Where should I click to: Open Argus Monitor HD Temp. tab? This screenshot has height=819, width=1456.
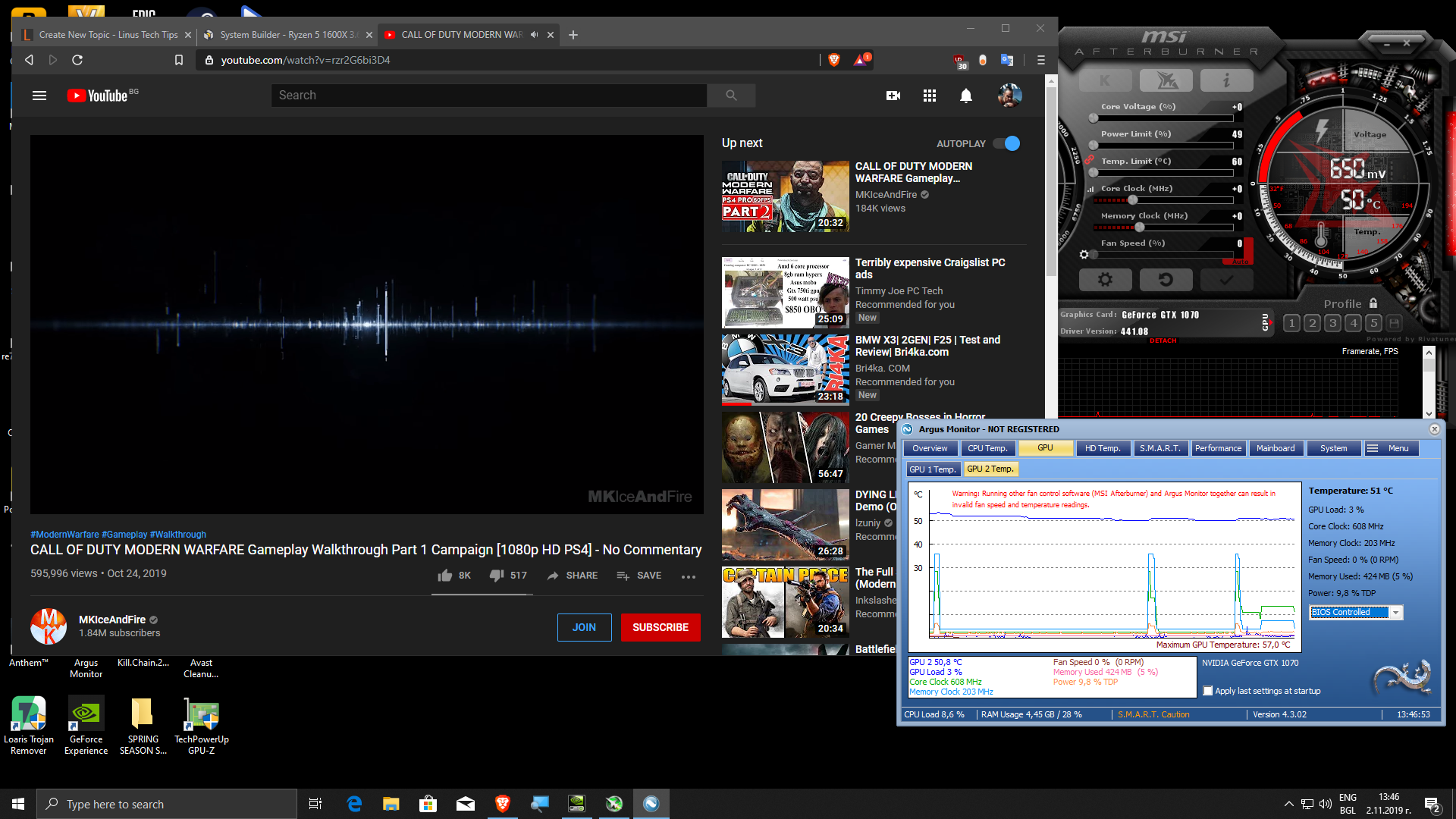1102,448
